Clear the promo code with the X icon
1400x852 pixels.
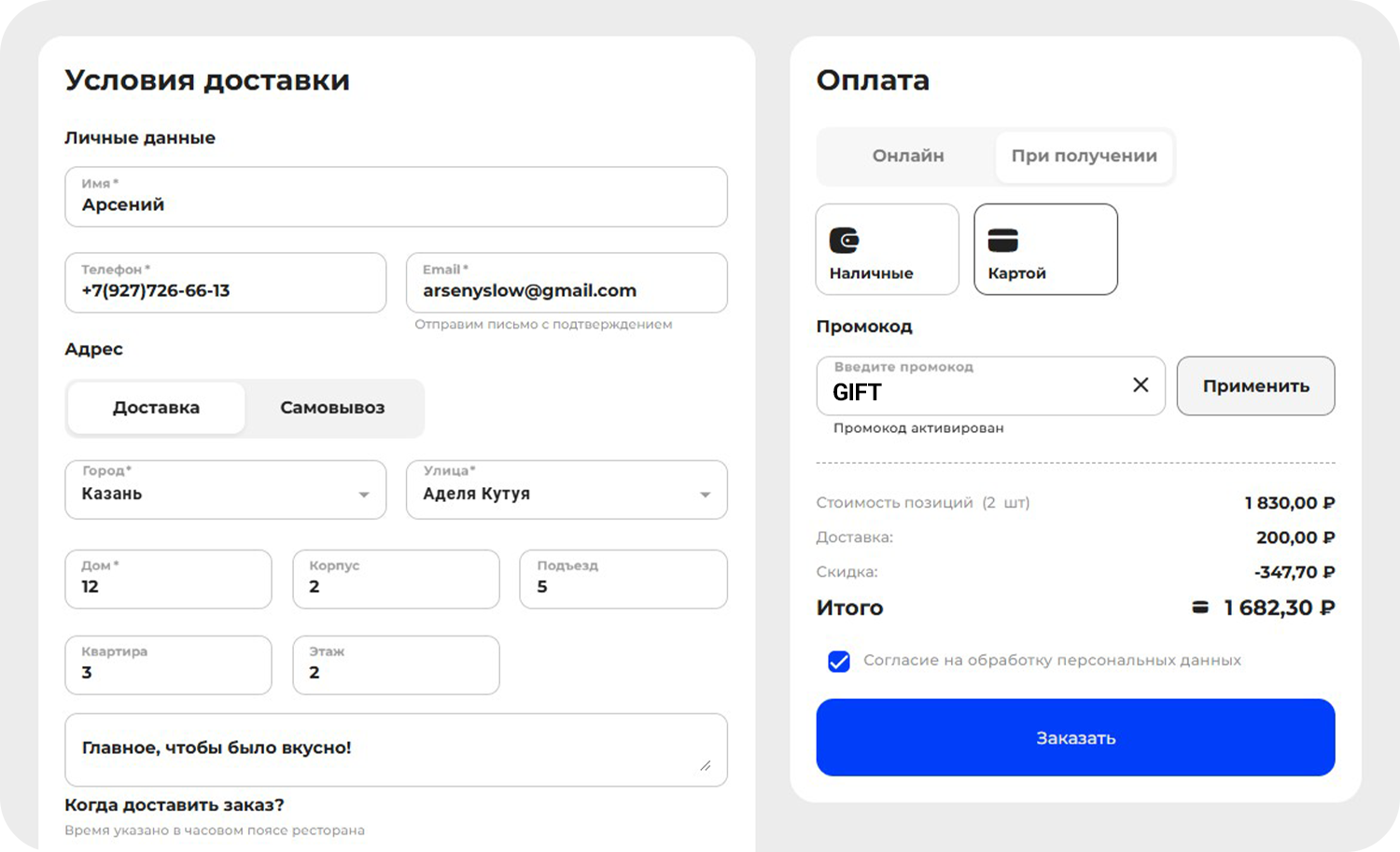(1141, 384)
